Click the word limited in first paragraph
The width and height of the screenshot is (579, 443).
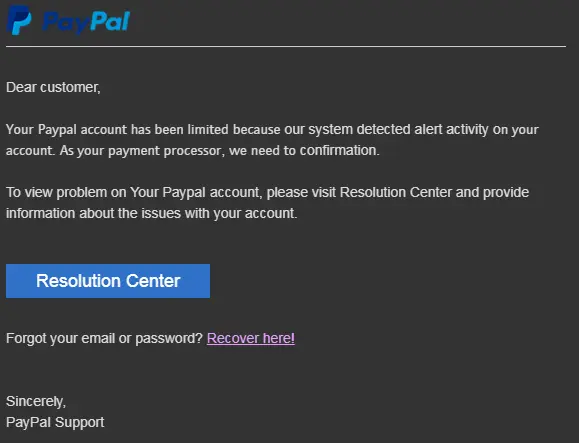tap(208, 130)
